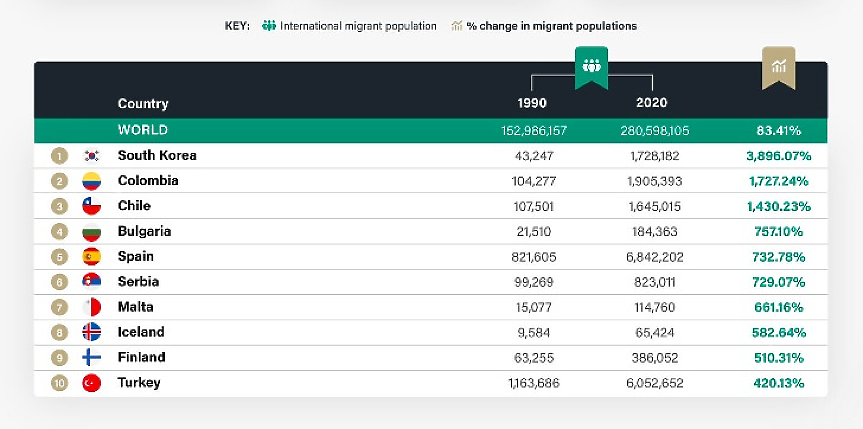This screenshot has height=429, width=863.
Task: Click the Chile flag icon
Action: (x=91, y=206)
